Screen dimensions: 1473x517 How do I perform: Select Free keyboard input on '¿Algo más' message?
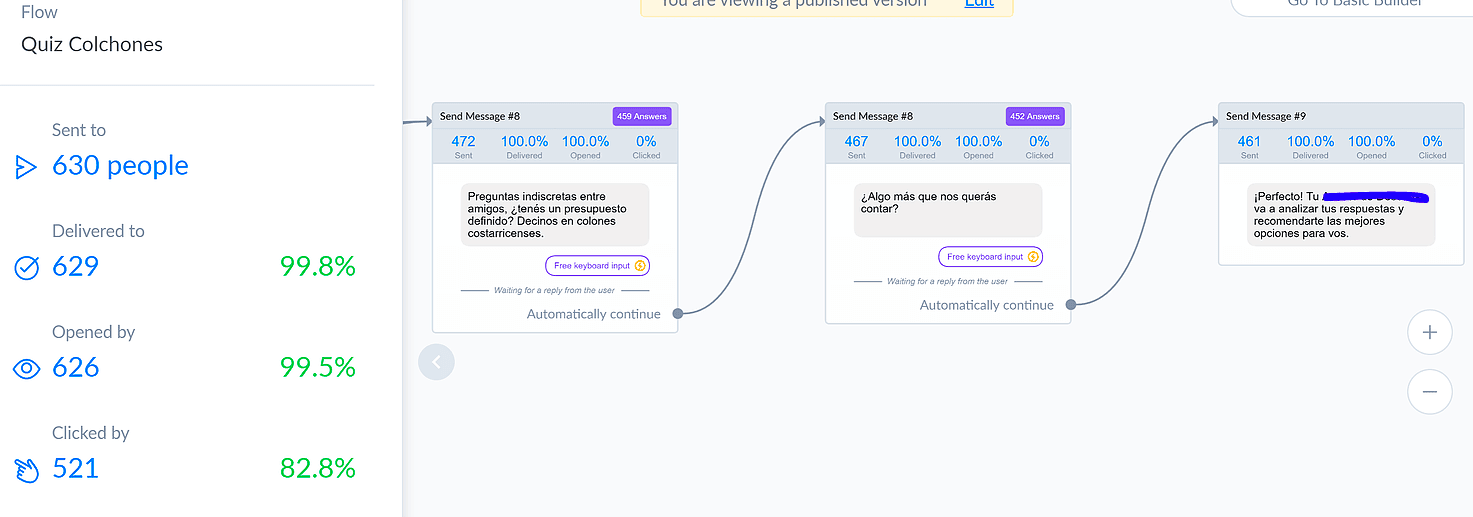pos(990,257)
